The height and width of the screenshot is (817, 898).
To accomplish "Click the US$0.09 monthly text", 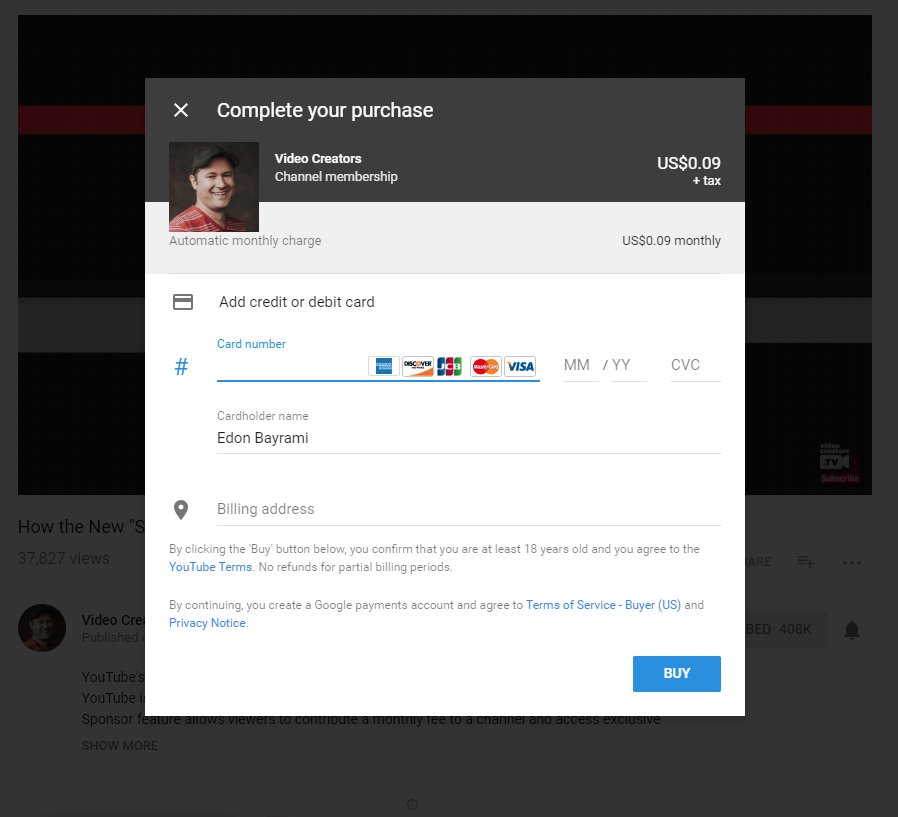I will [x=671, y=240].
